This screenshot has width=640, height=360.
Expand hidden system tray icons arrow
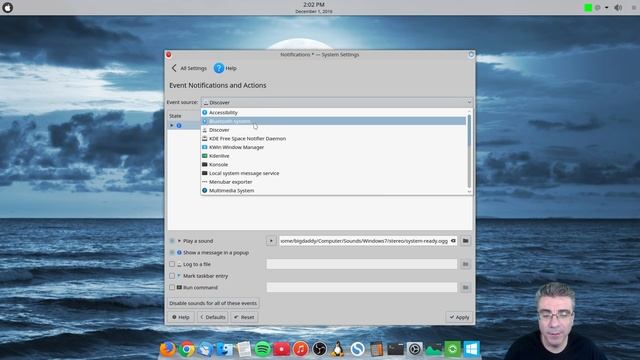(x=607, y=8)
